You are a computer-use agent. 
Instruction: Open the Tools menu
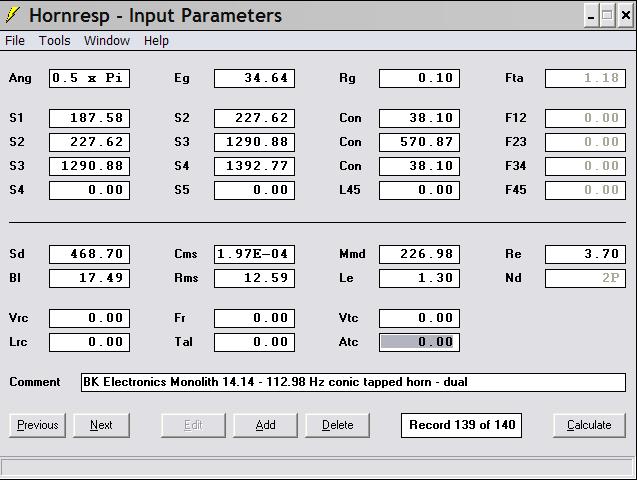(54, 41)
